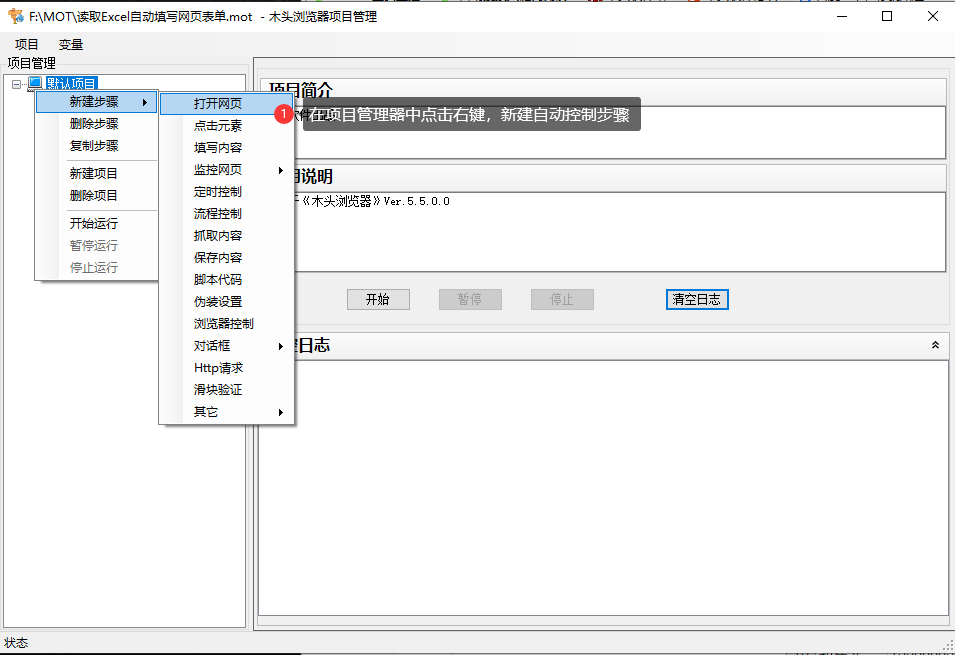Open the 变量 menu in menu bar

[70, 44]
